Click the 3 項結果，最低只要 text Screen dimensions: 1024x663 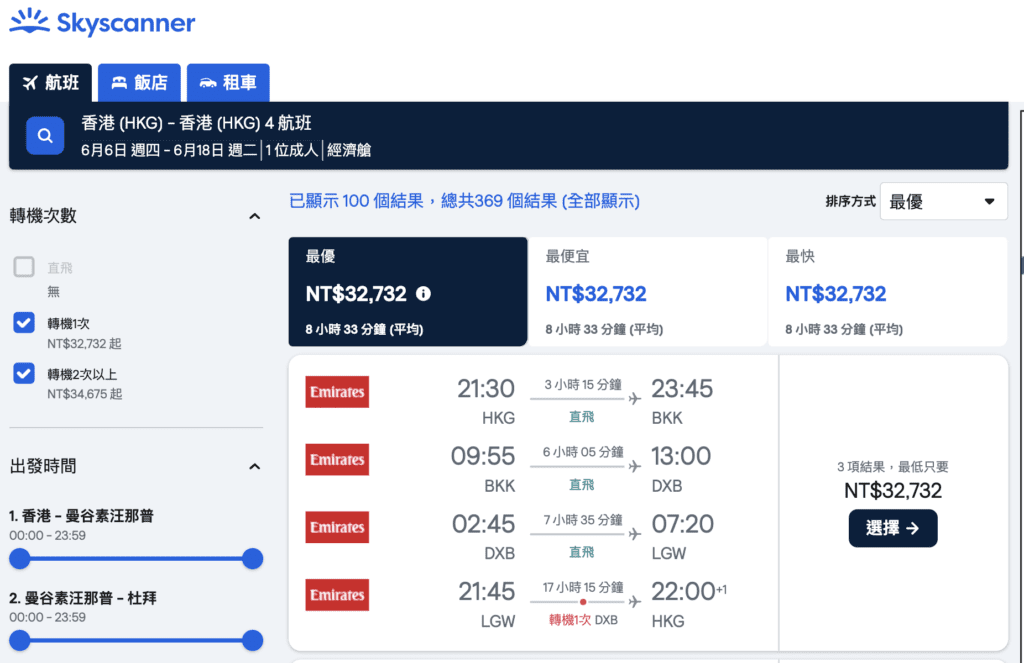click(893, 466)
